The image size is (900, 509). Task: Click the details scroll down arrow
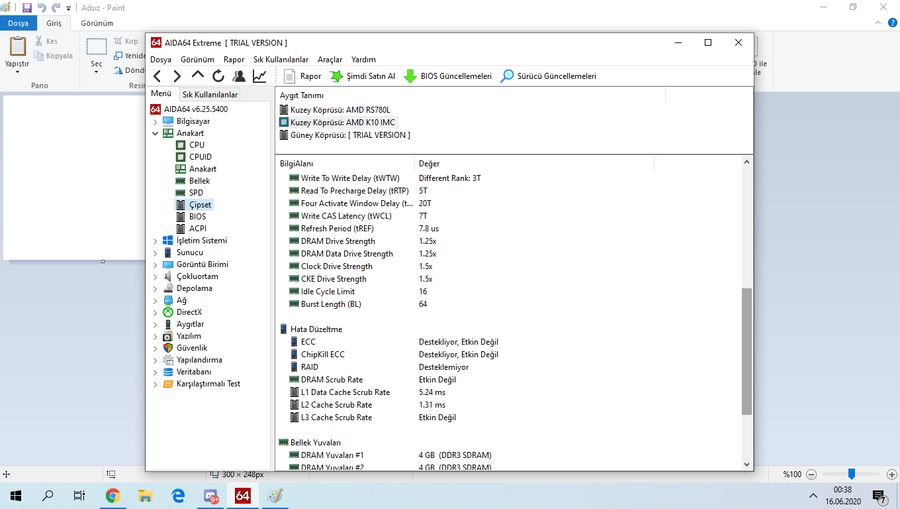747,464
